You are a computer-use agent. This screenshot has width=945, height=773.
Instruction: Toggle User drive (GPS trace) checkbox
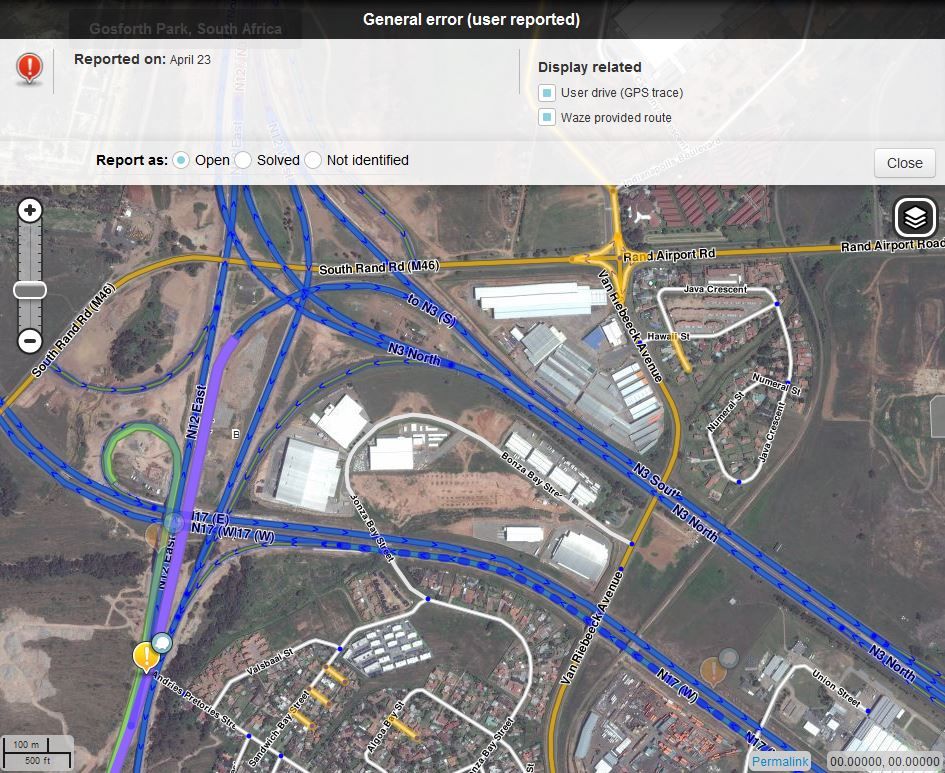[547, 93]
